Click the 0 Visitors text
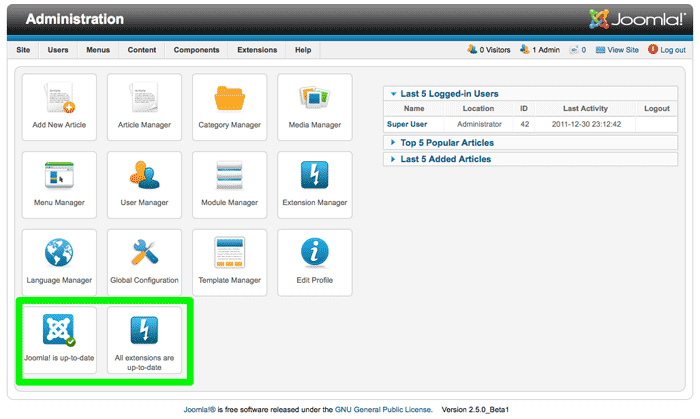The height and width of the screenshot is (419, 700). coord(495,50)
